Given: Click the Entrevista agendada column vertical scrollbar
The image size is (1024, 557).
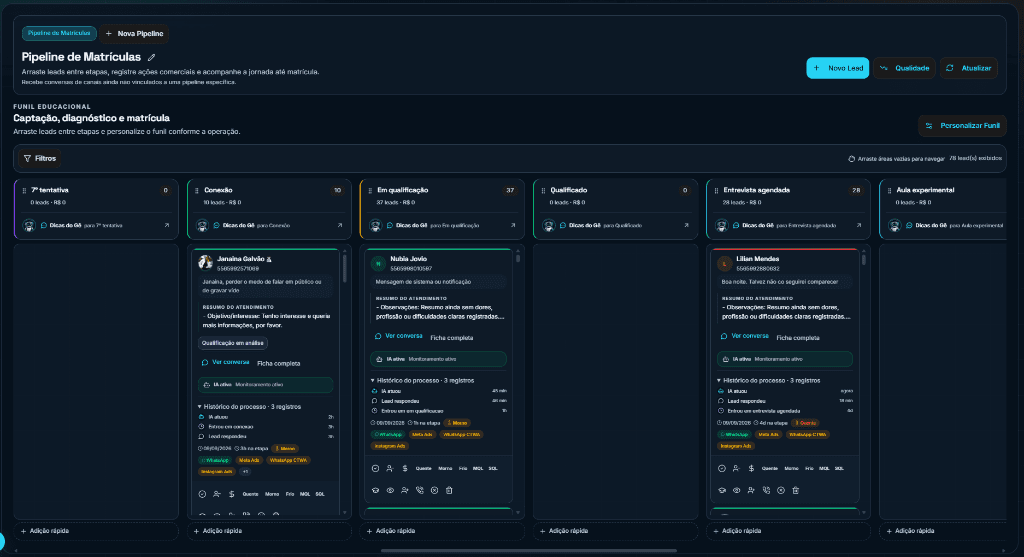Looking at the screenshot, I should 864,259.
